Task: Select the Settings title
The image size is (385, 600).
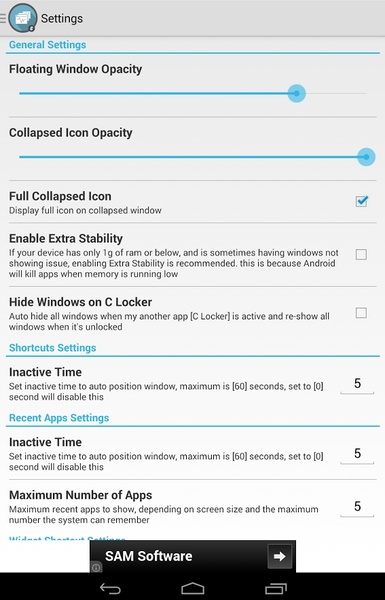Action: click(x=62, y=18)
